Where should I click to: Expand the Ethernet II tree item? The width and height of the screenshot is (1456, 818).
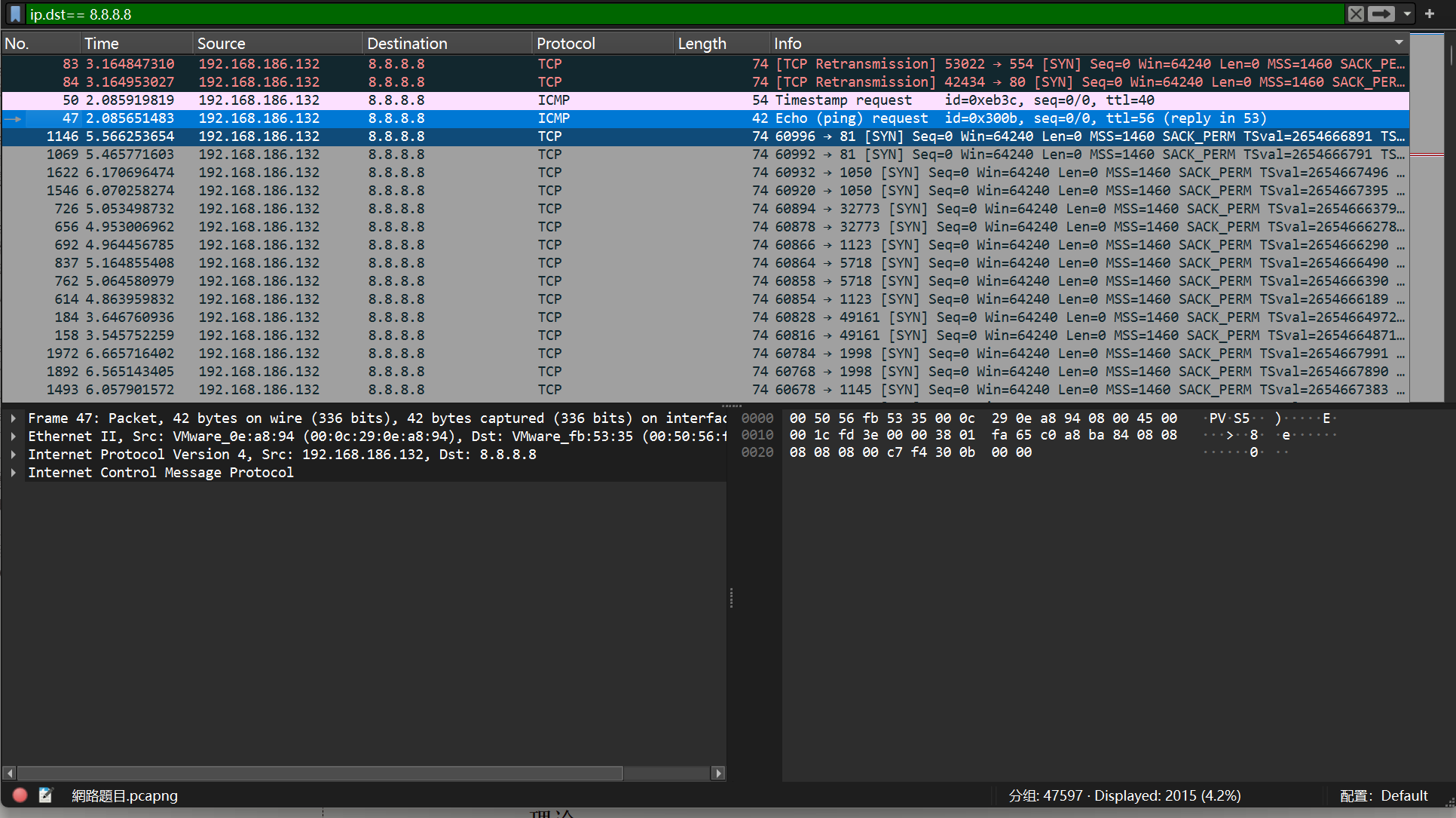tap(14, 437)
